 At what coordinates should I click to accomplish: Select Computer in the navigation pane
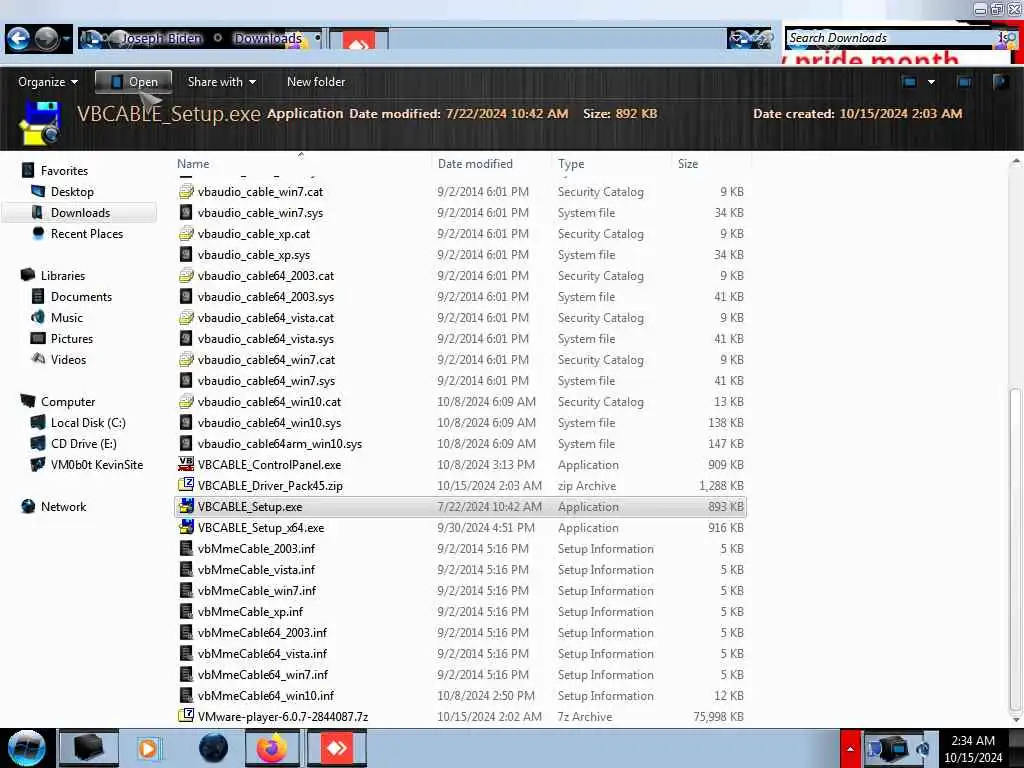(68, 402)
